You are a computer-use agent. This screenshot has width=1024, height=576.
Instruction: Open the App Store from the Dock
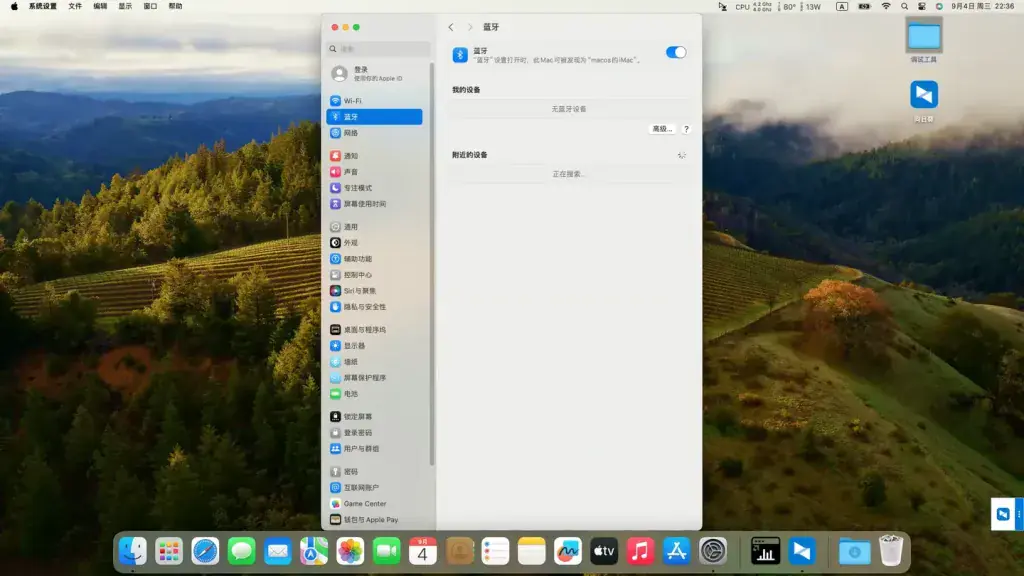[x=677, y=552]
